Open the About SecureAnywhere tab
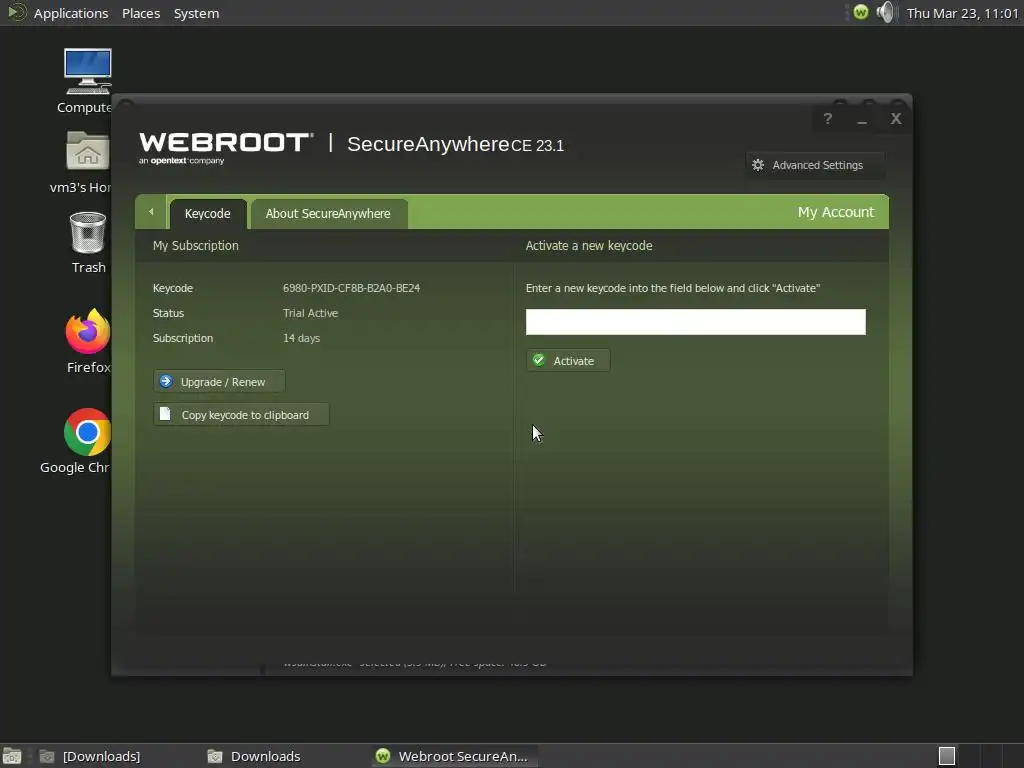Image resolution: width=1024 pixels, height=768 pixels. click(328, 214)
